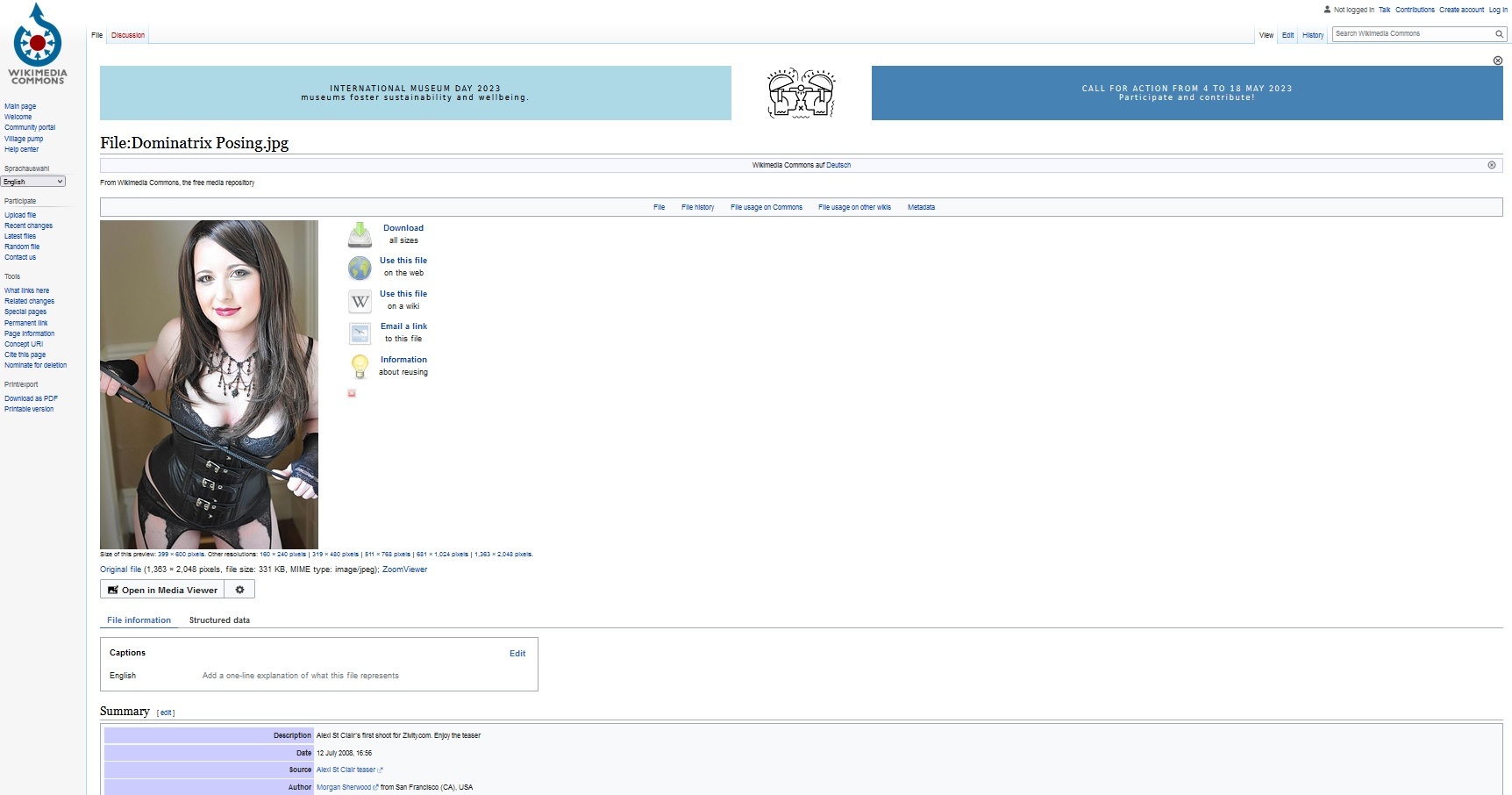Click Nominate for deletion link
Viewport: 1512px width, 795px height.
tap(35, 365)
